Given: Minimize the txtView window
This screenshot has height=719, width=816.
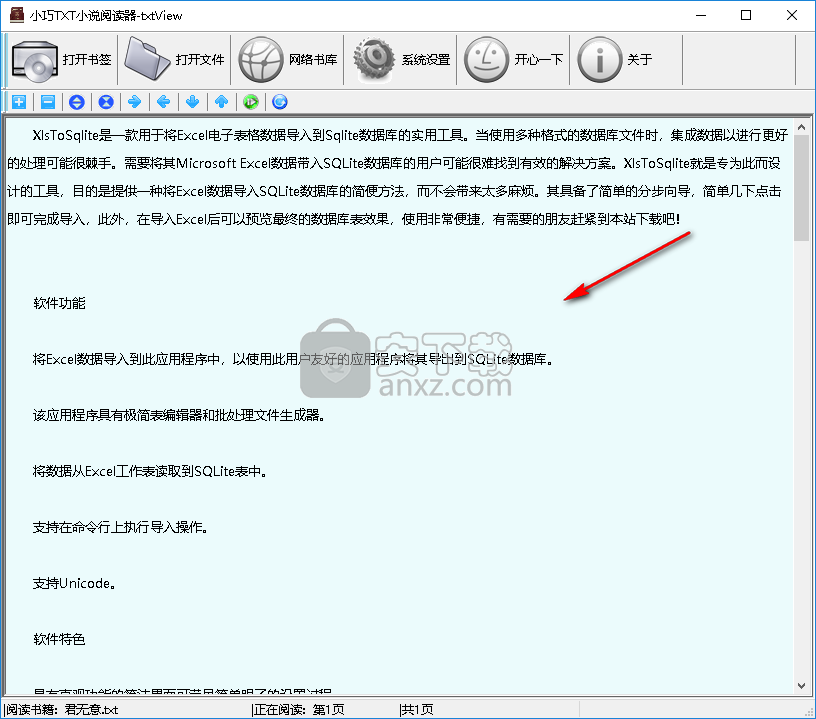Looking at the screenshot, I should [701, 15].
